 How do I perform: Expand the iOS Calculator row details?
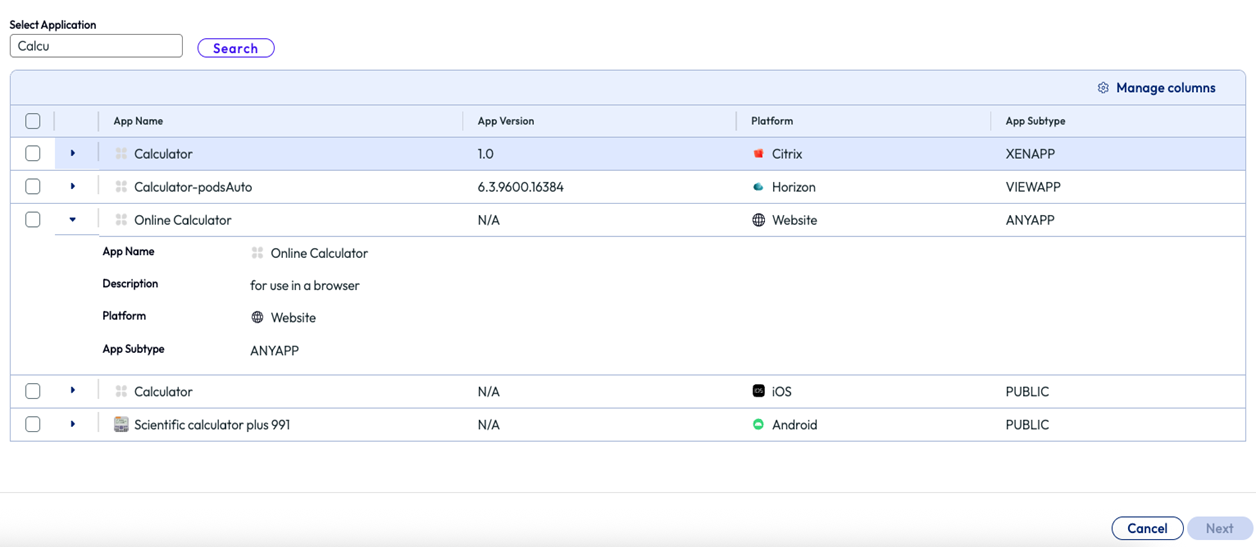73,390
